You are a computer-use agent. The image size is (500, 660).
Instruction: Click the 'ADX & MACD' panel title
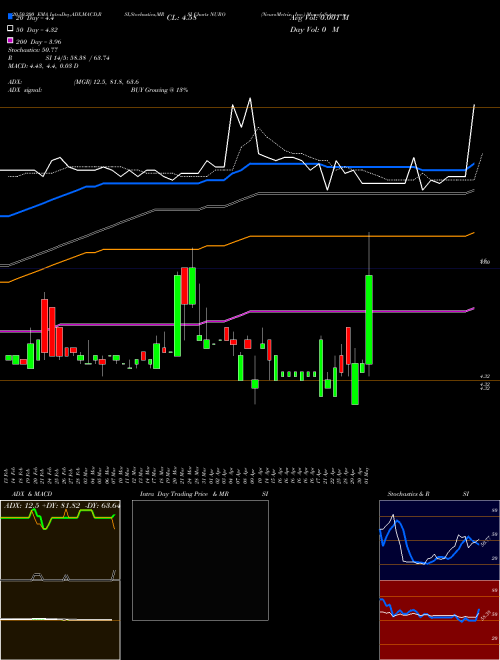(32, 494)
